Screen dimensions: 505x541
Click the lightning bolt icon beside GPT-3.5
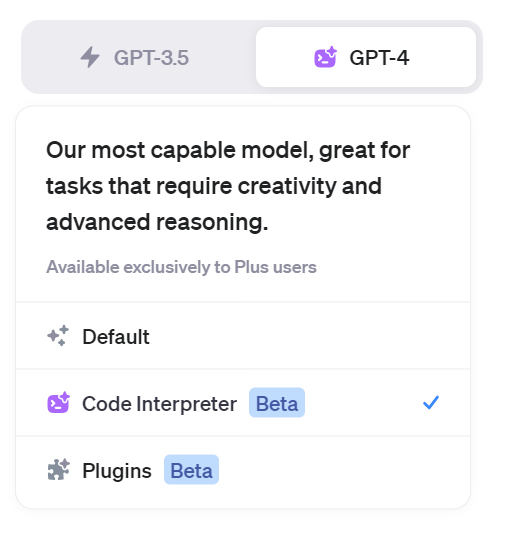click(x=90, y=57)
